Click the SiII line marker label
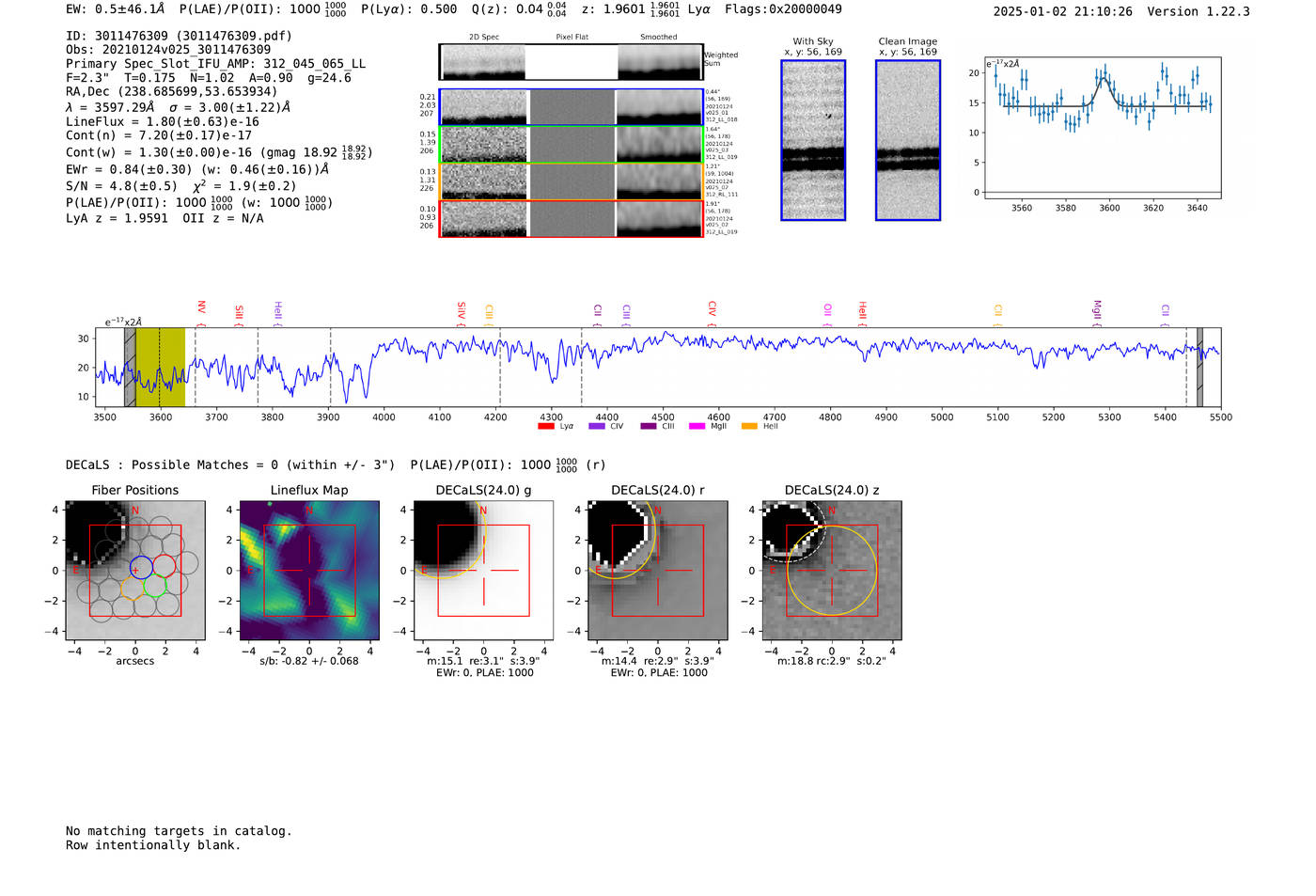The width and height of the screenshot is (1316, 896). click(x=239, y=312)
